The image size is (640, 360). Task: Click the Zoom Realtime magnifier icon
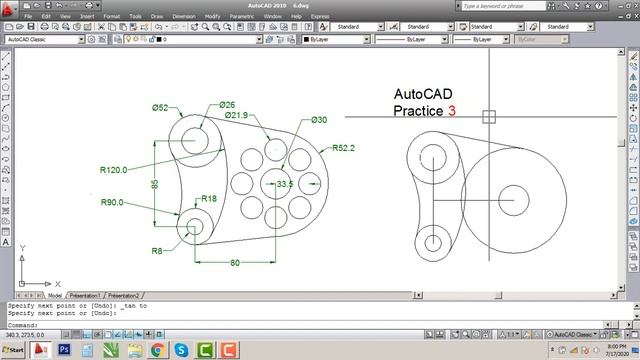[x=205, y=27]
